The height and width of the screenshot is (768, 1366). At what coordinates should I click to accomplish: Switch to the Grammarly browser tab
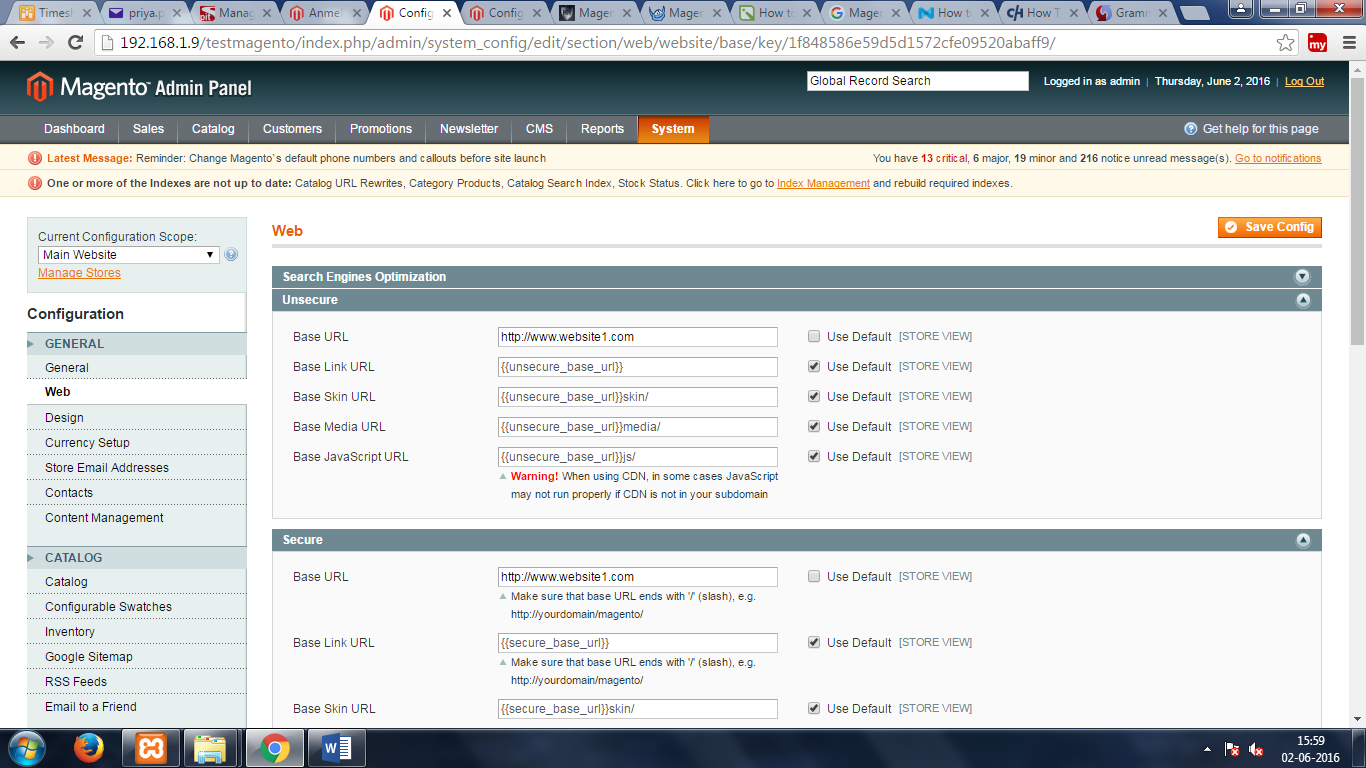pos(1132,13)
